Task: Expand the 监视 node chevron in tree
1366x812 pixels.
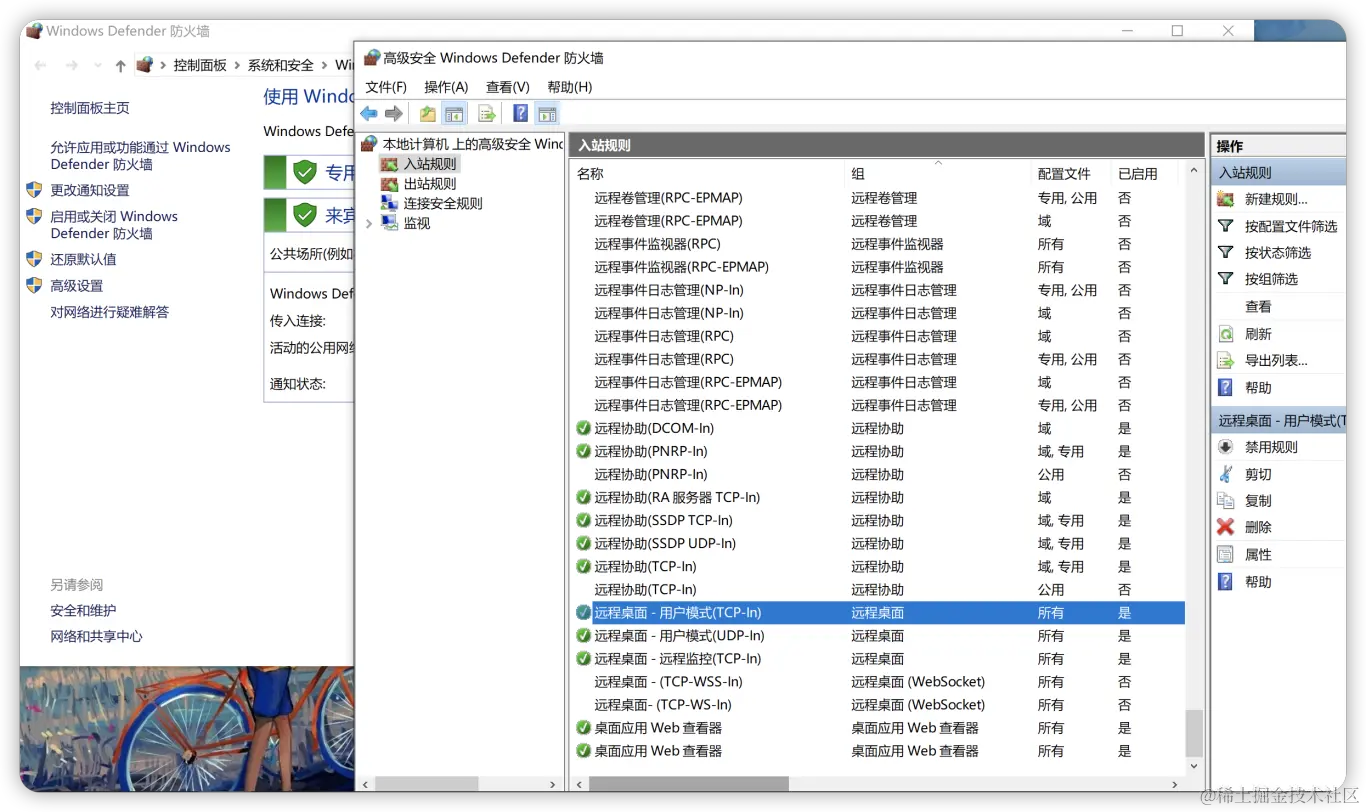Action: pyautogui.click(x=369, y=223)
